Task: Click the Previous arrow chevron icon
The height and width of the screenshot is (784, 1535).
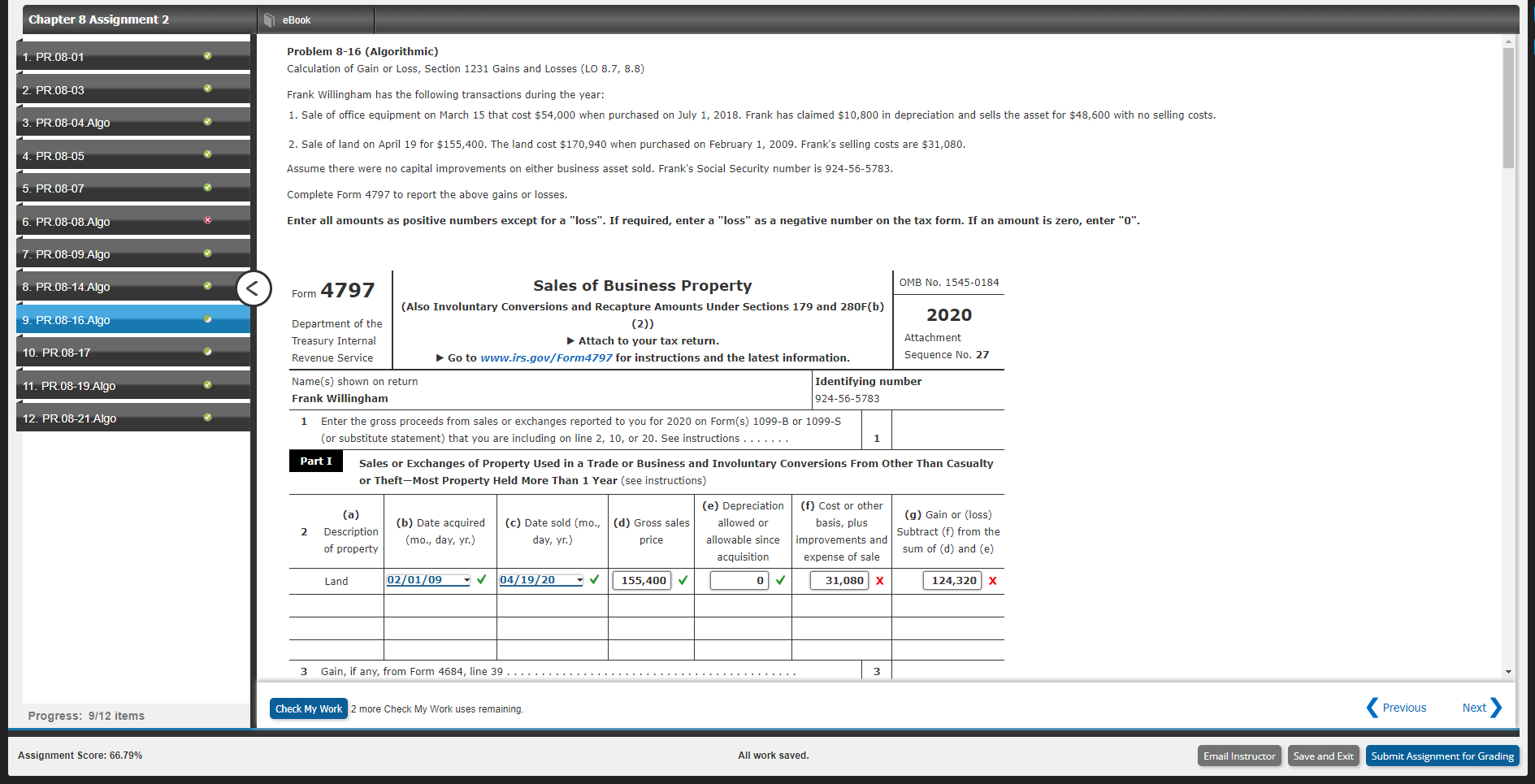Action: (x=1373, y=707)
